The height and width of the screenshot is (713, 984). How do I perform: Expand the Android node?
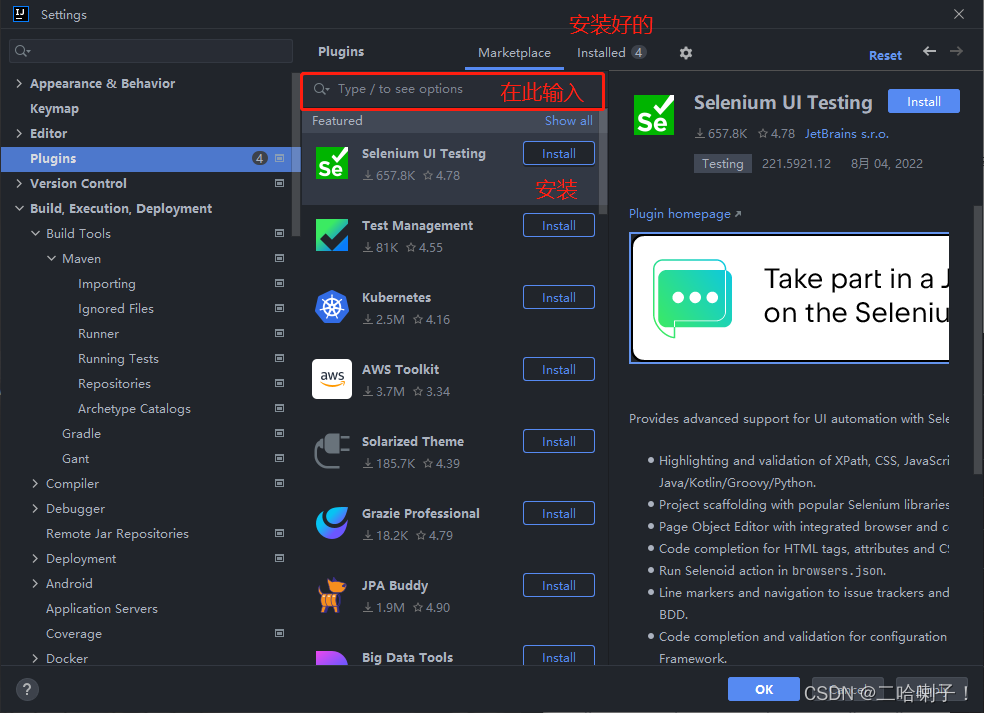pos(35,584)
